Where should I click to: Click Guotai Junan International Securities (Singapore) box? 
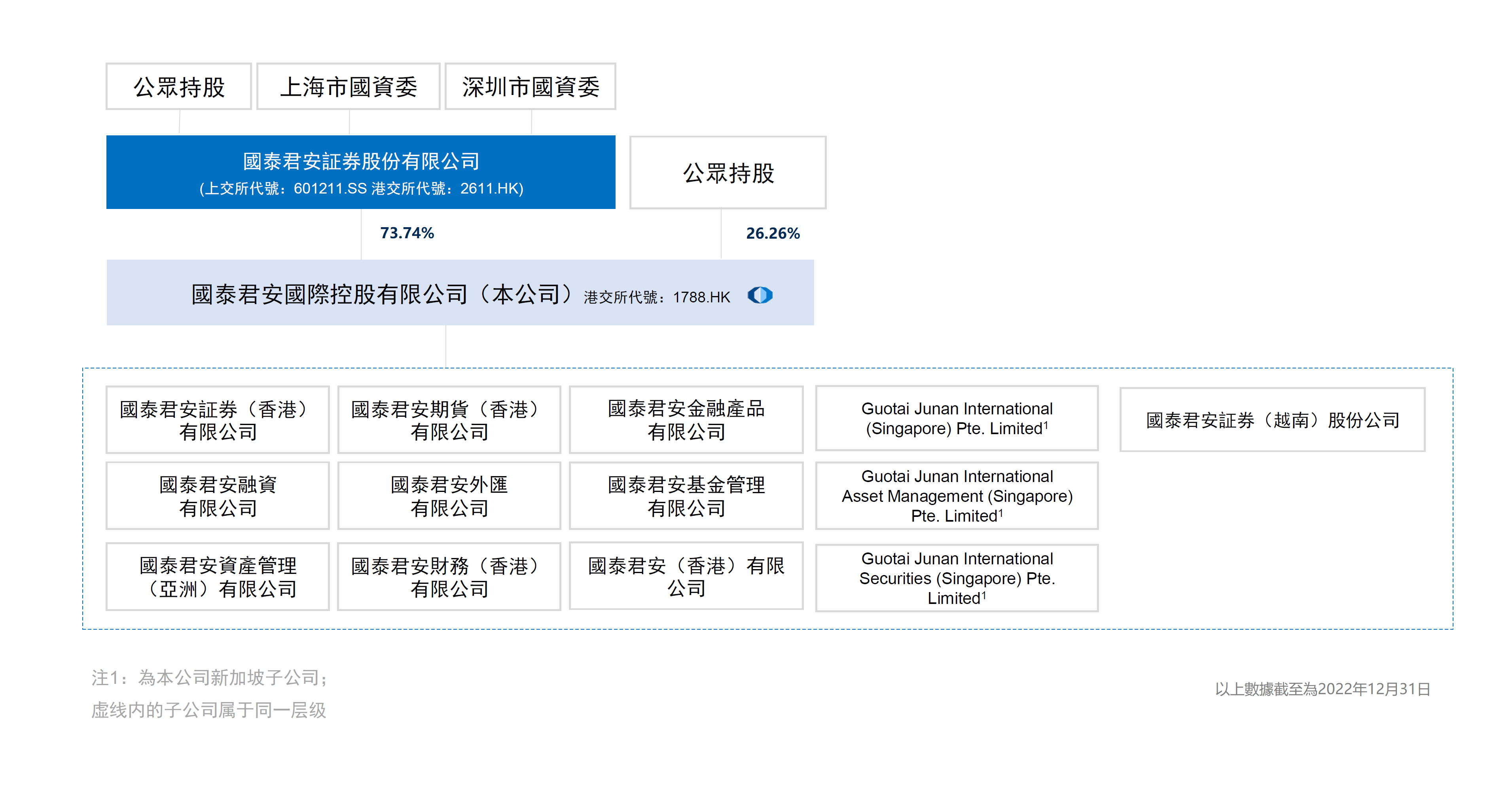957,578
